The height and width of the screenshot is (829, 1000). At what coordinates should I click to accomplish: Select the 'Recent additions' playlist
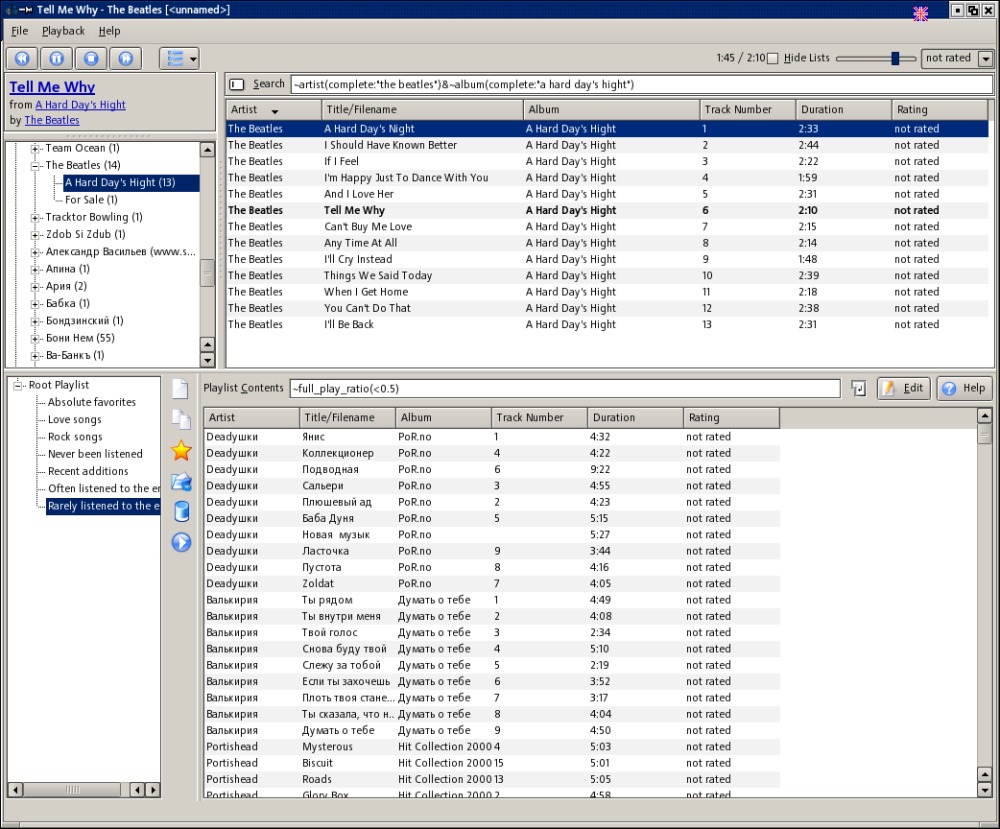click(88, 471)
